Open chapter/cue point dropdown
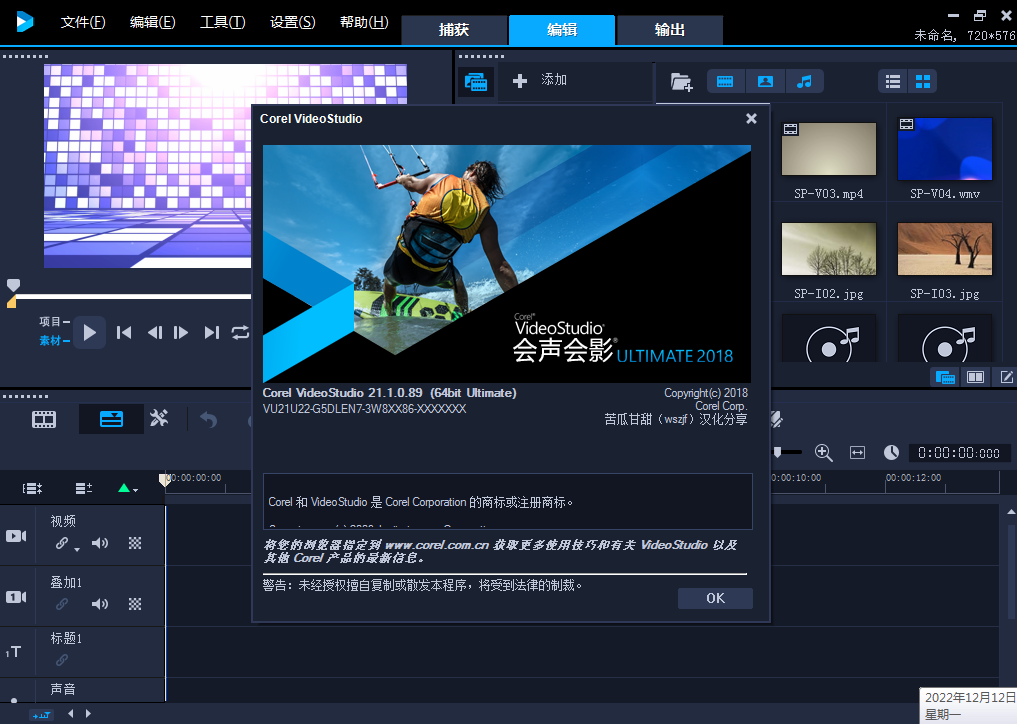The height and width of the screenshot is (724, 1017). tap(128, 489)
